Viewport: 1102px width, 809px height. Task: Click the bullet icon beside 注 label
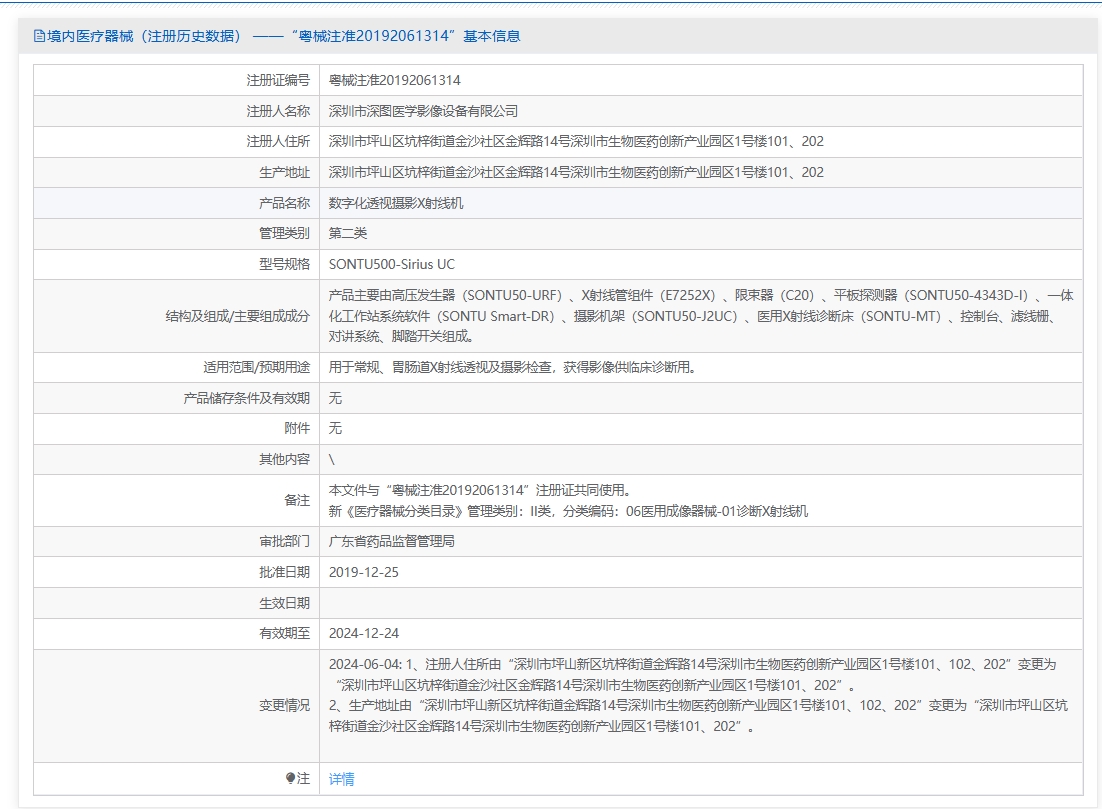coord(290,778)
